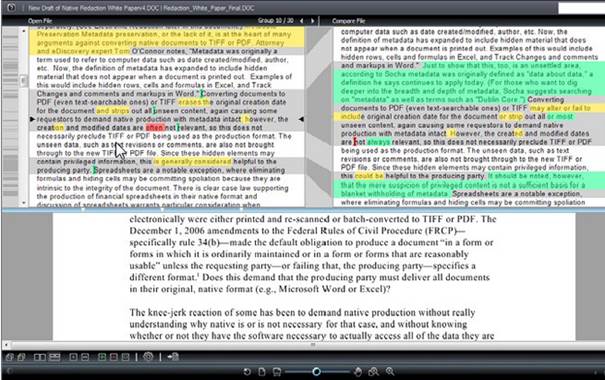605x380 pixels.
Task: Click the export arrow icon in toolbar
Action: click(173, 357)
